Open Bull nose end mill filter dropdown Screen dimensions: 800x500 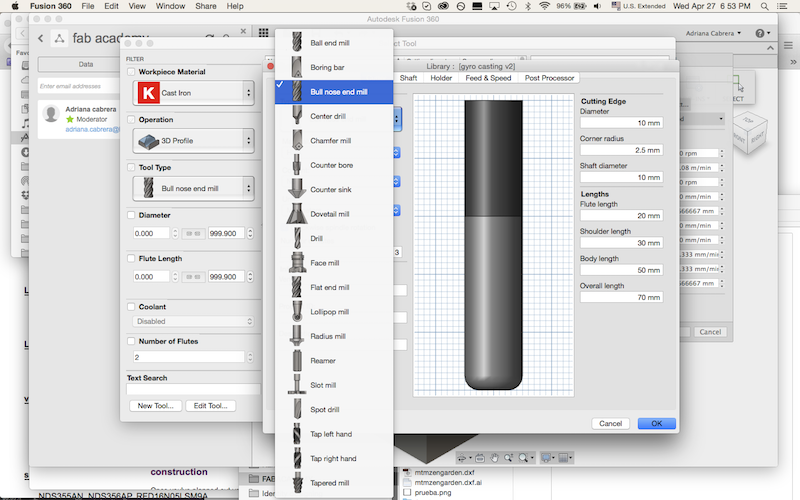click(193, 188)
